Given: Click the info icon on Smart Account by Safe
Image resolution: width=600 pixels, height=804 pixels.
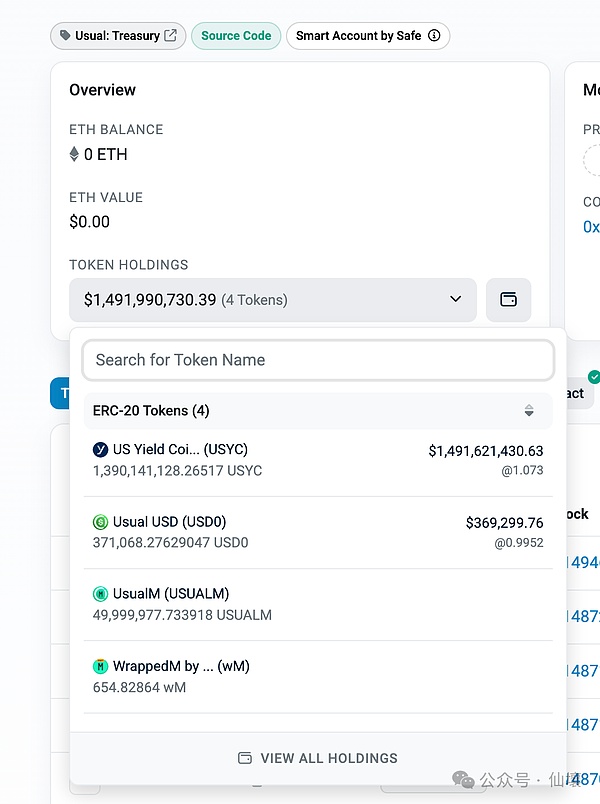Looking at the screenshot, I should coord(434,36).
